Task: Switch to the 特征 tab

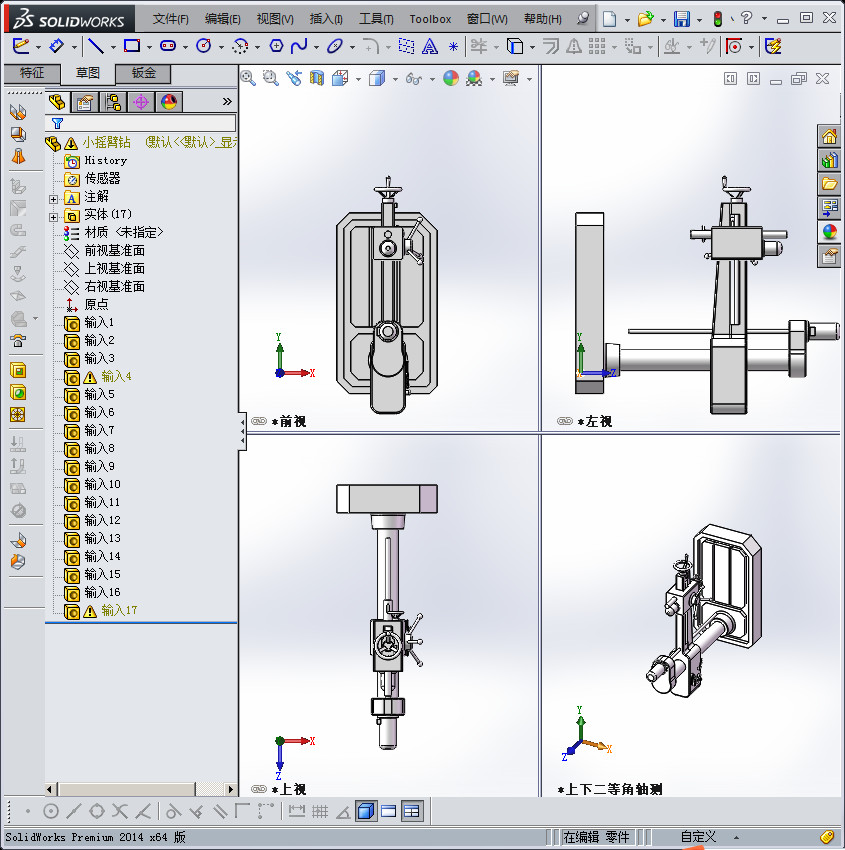Action: (x=32, y=73)
